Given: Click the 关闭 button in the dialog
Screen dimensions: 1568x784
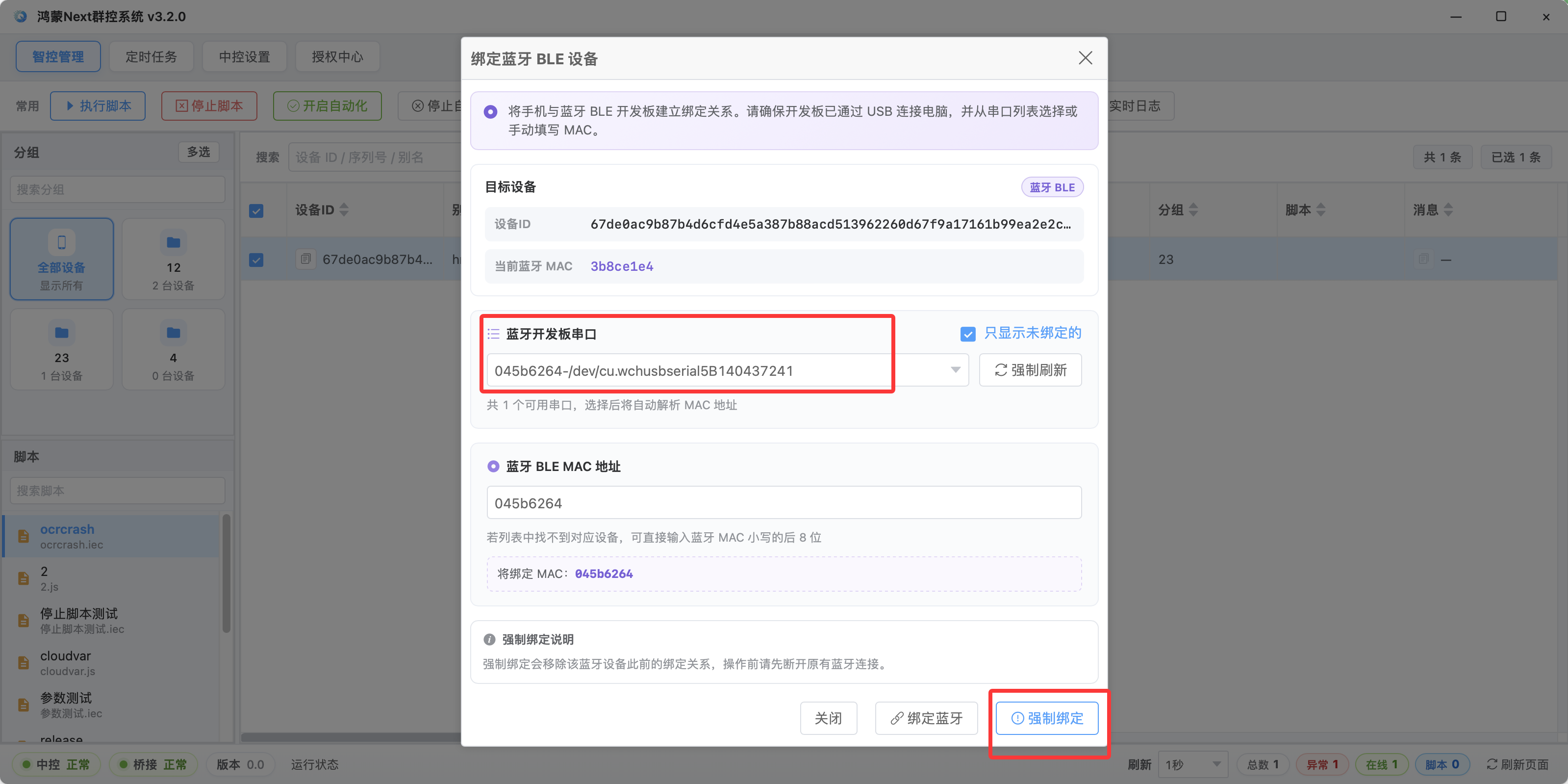Looking at the screenshot, I should point(829,718).
